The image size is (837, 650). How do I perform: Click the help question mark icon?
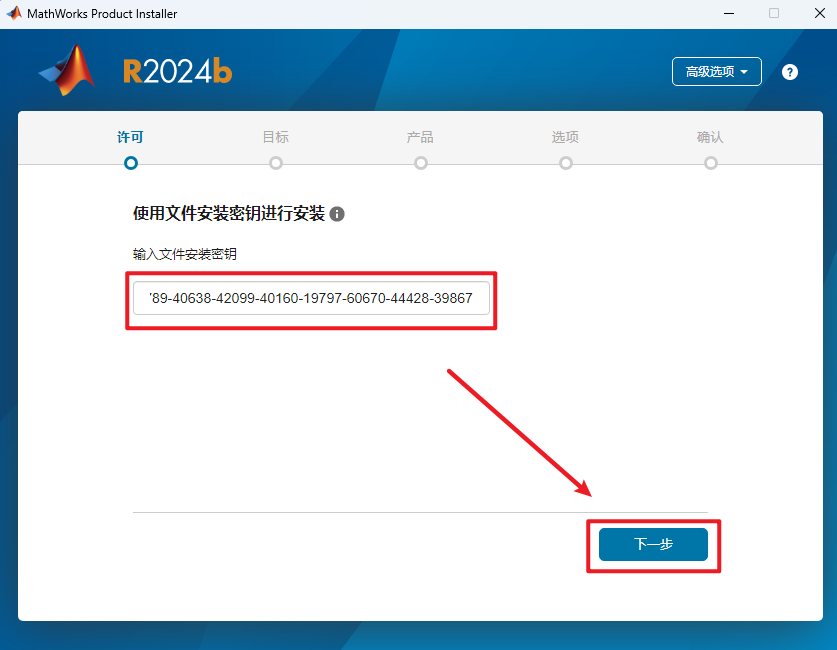pyautogui.click(x=789, y=72)
